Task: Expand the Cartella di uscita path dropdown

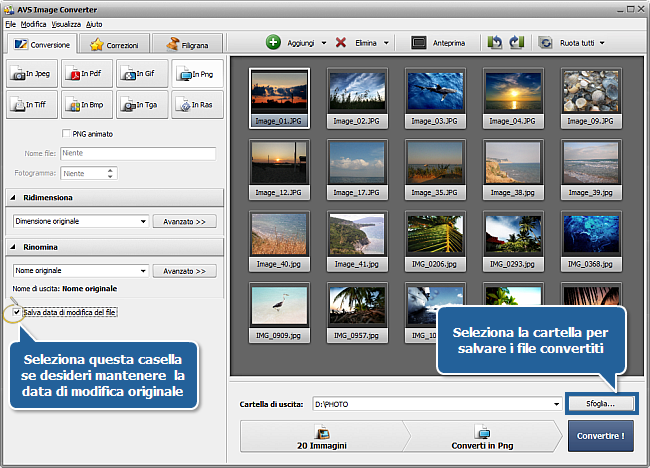Action: [556, 405]
